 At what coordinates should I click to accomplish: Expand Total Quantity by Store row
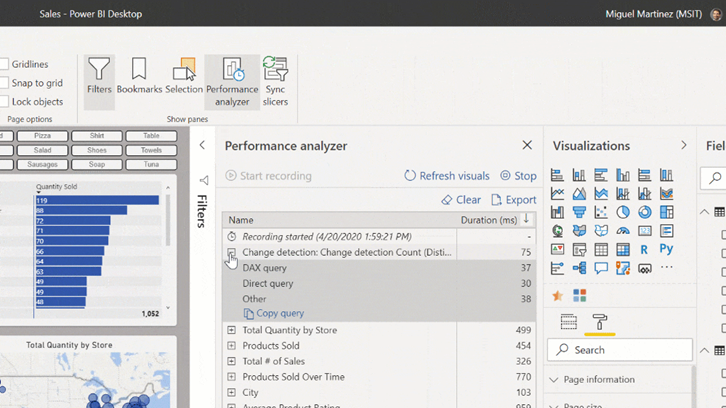(232, 330)
